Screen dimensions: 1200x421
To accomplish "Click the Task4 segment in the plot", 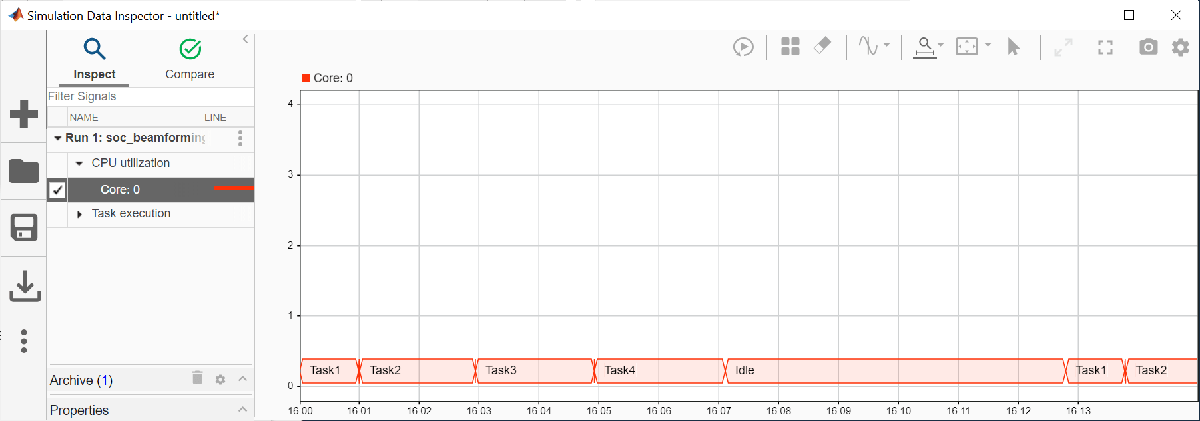I will [660, 370].
